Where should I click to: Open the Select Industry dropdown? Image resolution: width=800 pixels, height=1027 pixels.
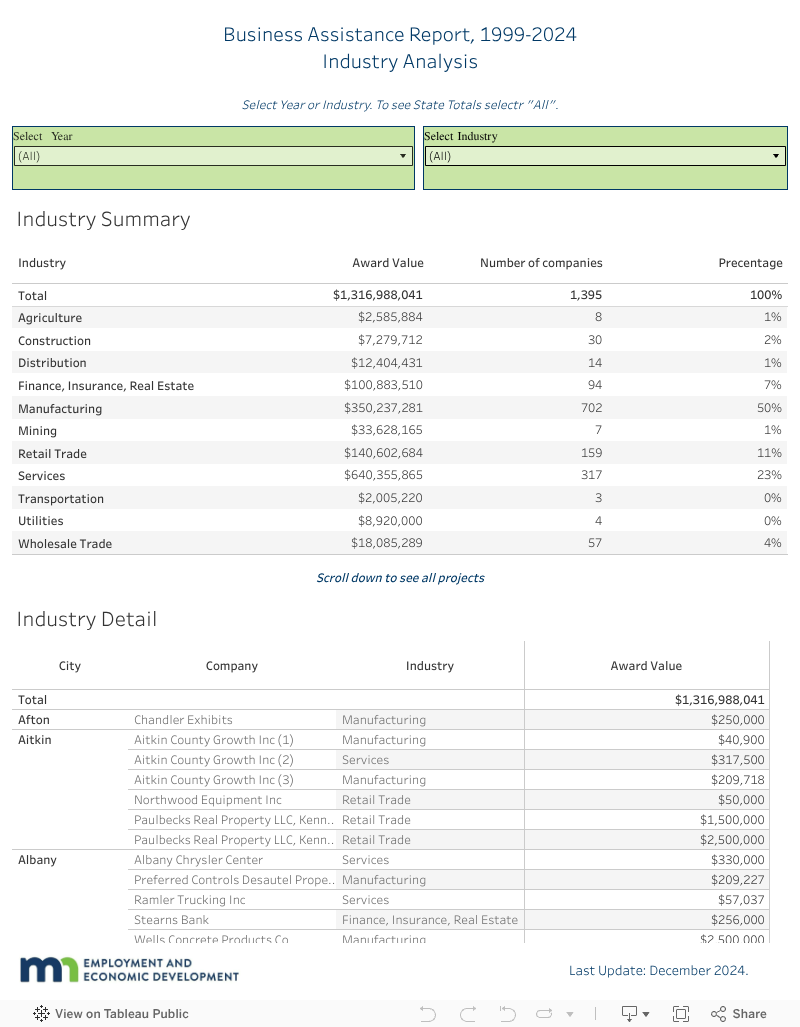605,156
